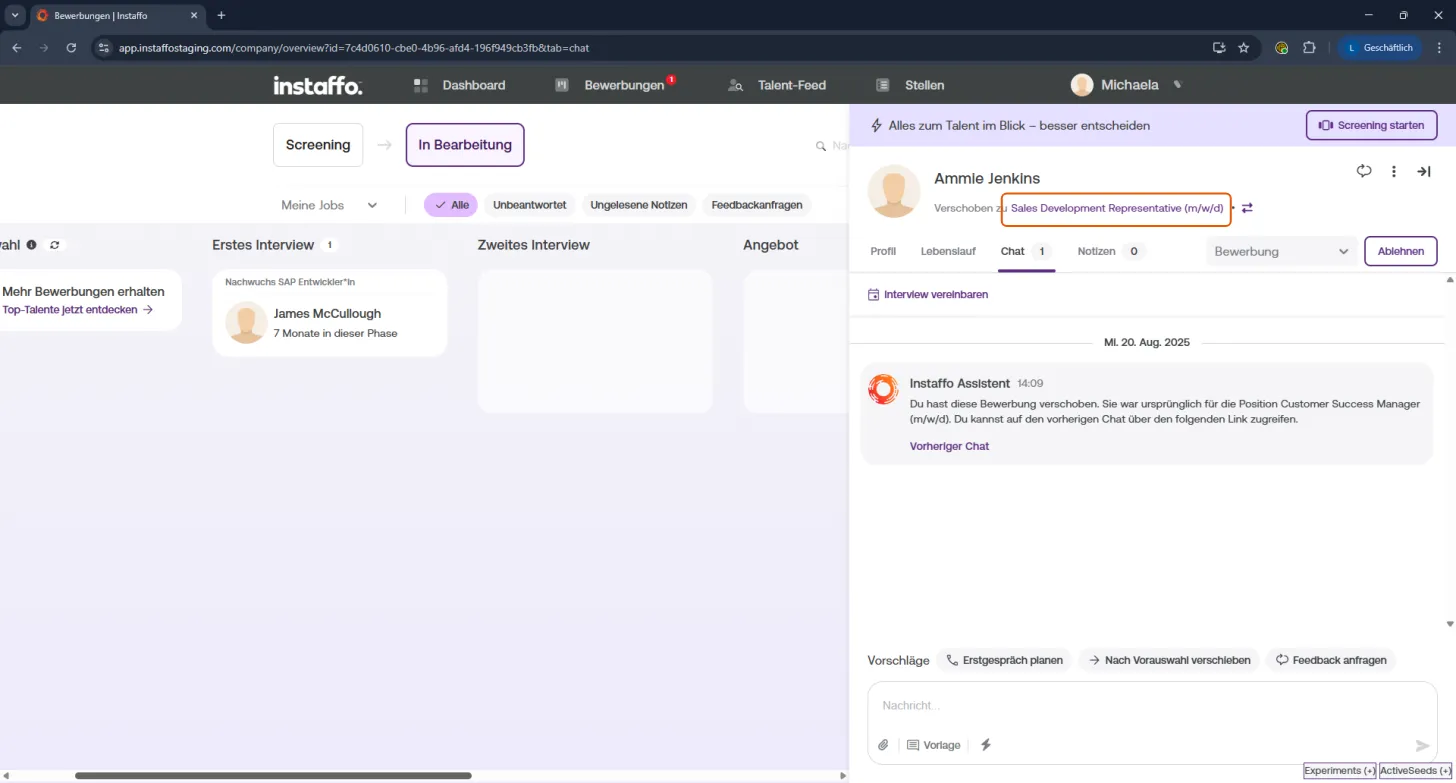This screenshot has width=1456, height=783.
Task: Expand the Bewerbung status dropdown
Action: click(x=1282, y=251)
